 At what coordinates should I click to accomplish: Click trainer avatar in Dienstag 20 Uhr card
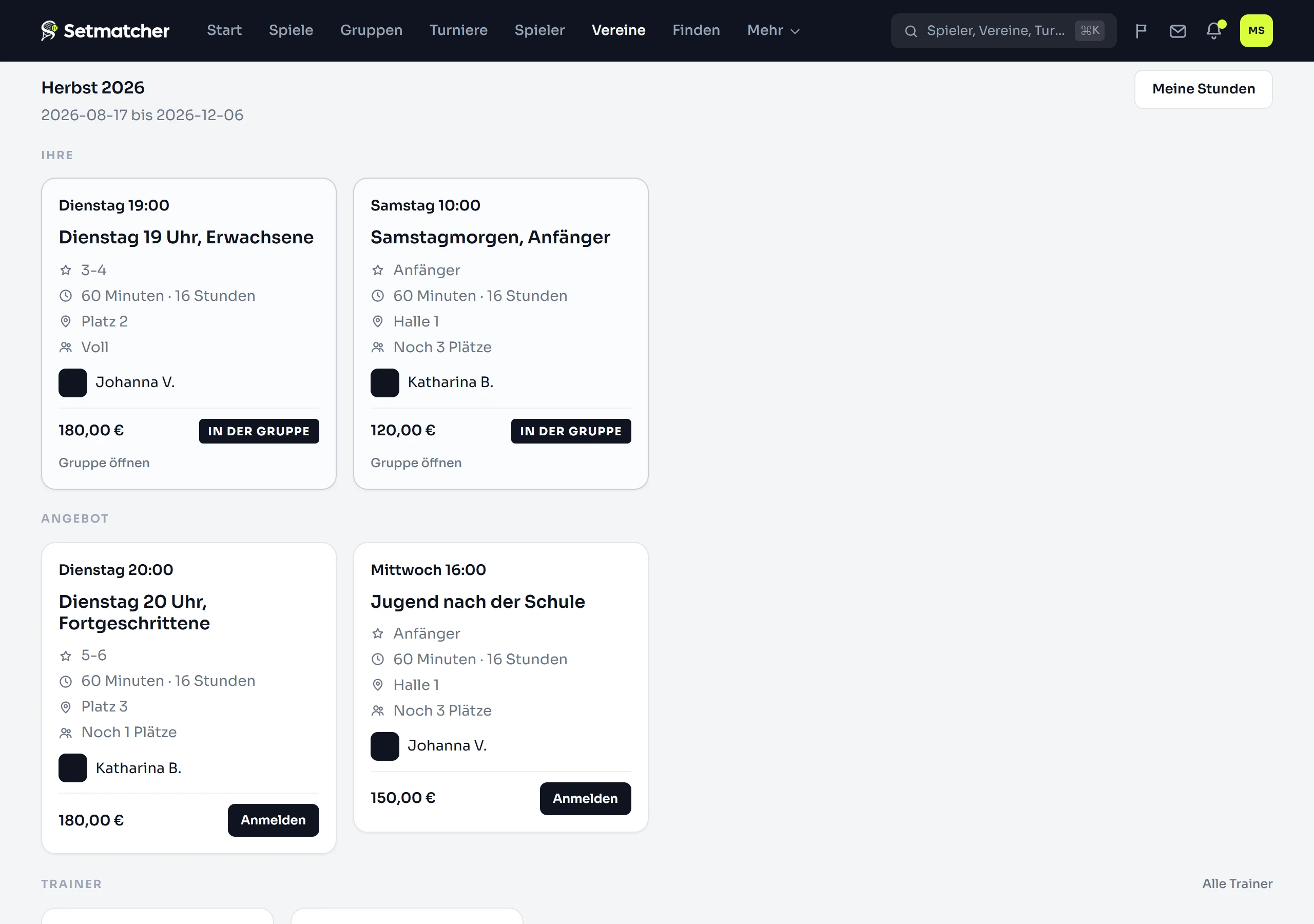73,768
